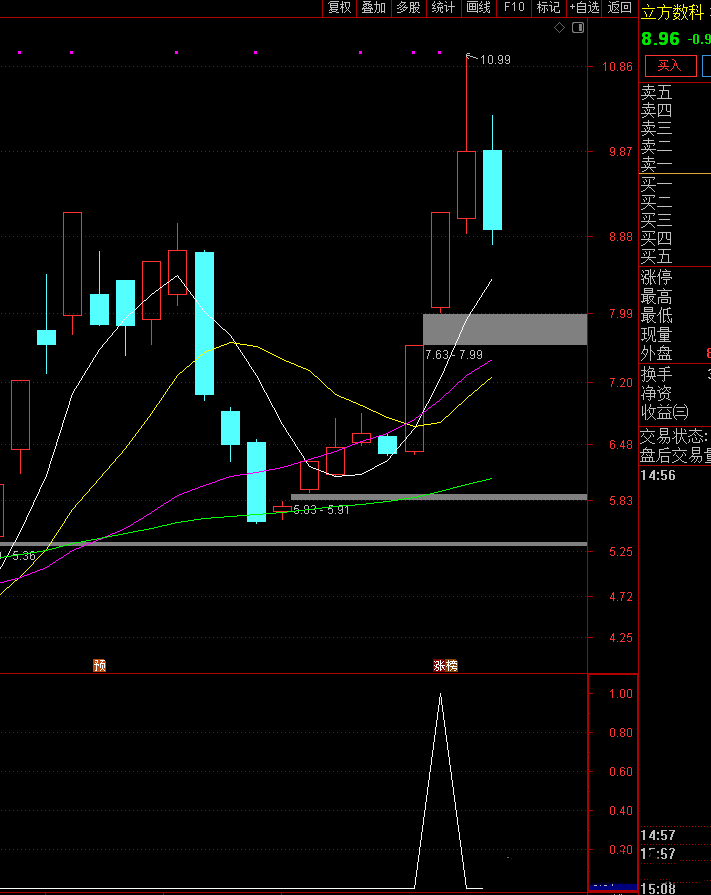
Task: Open F10 company information
Action: (513, 8)
